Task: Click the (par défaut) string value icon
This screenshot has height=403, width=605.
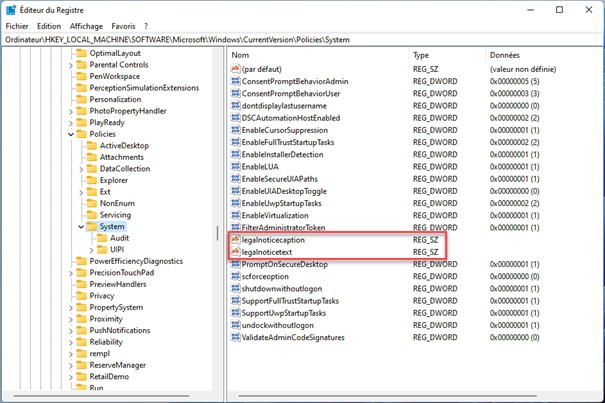Action: pyautogui.click(x=235, y=68)
